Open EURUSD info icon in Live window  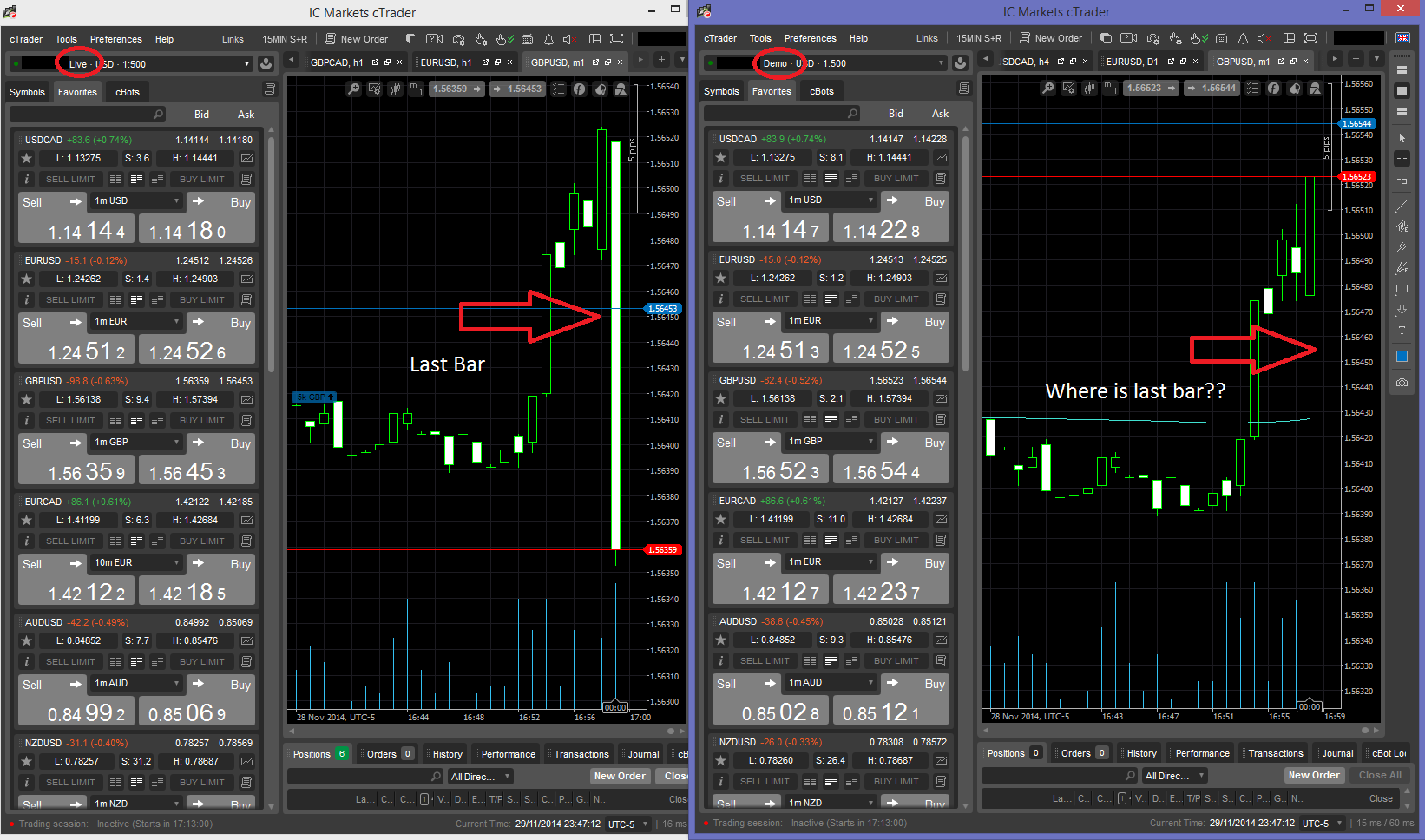point(27,299)
